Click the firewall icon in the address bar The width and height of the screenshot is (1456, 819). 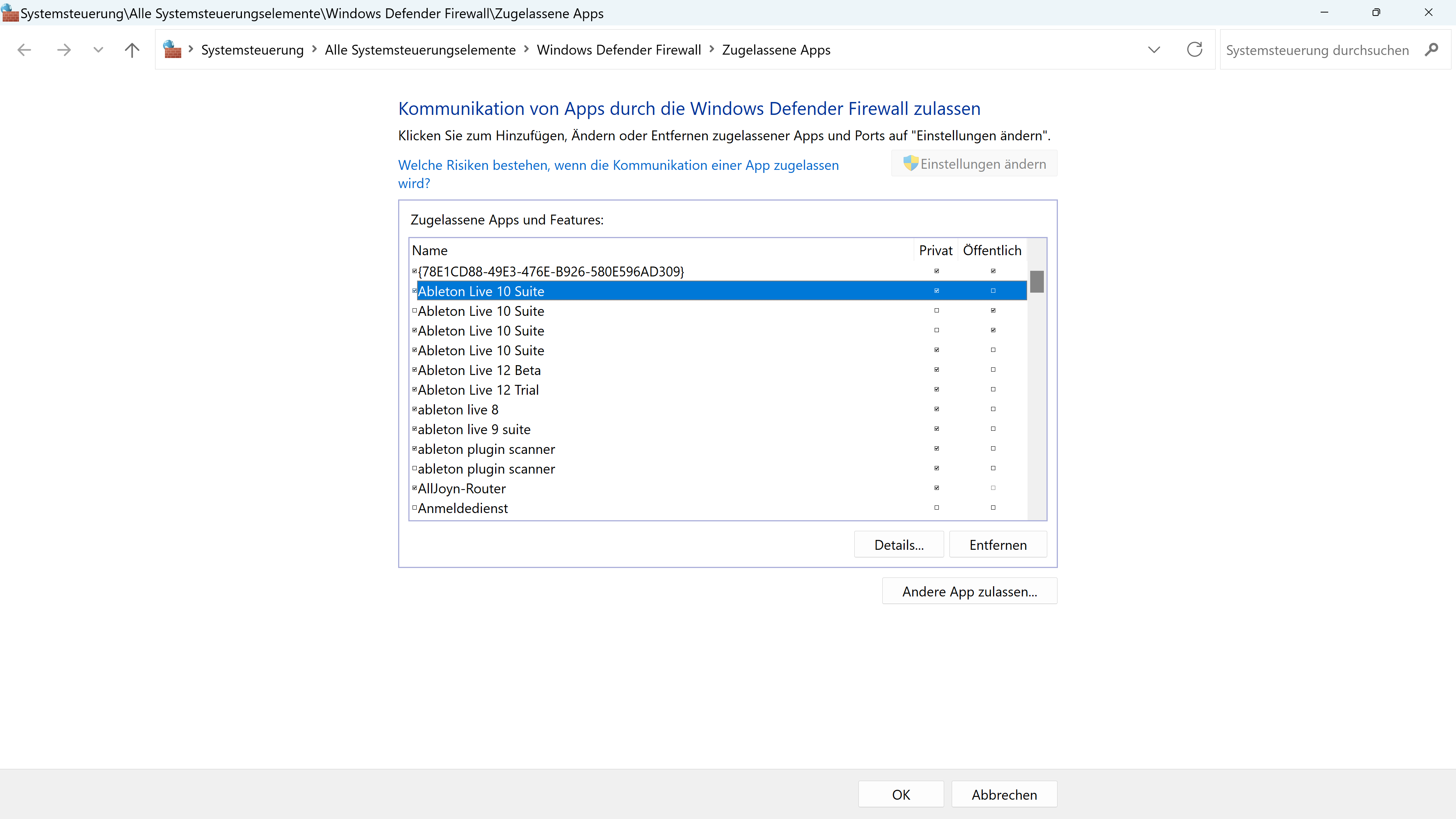point(172,49)
